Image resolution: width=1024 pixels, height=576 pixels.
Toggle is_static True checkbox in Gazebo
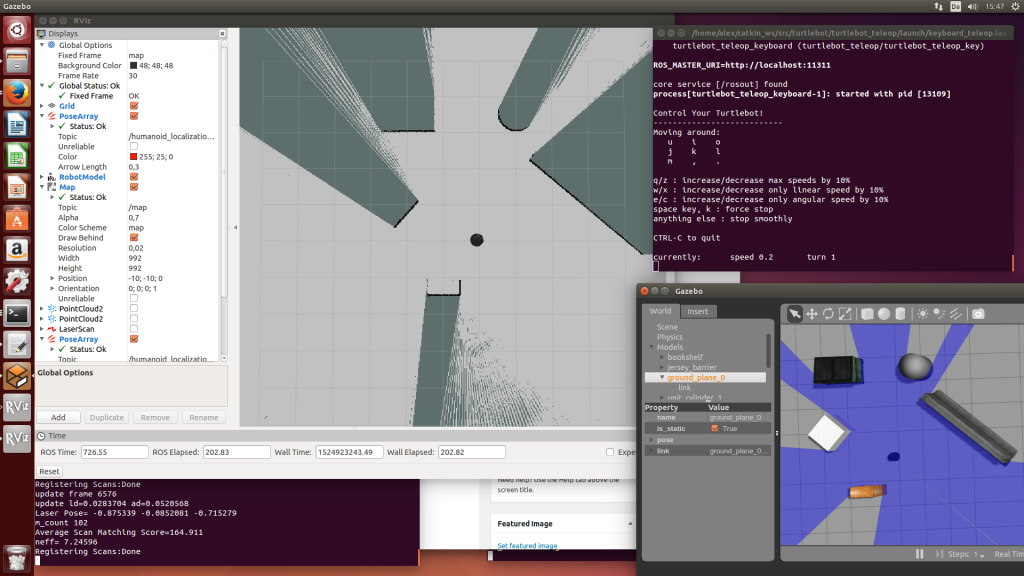coord(714,428)
